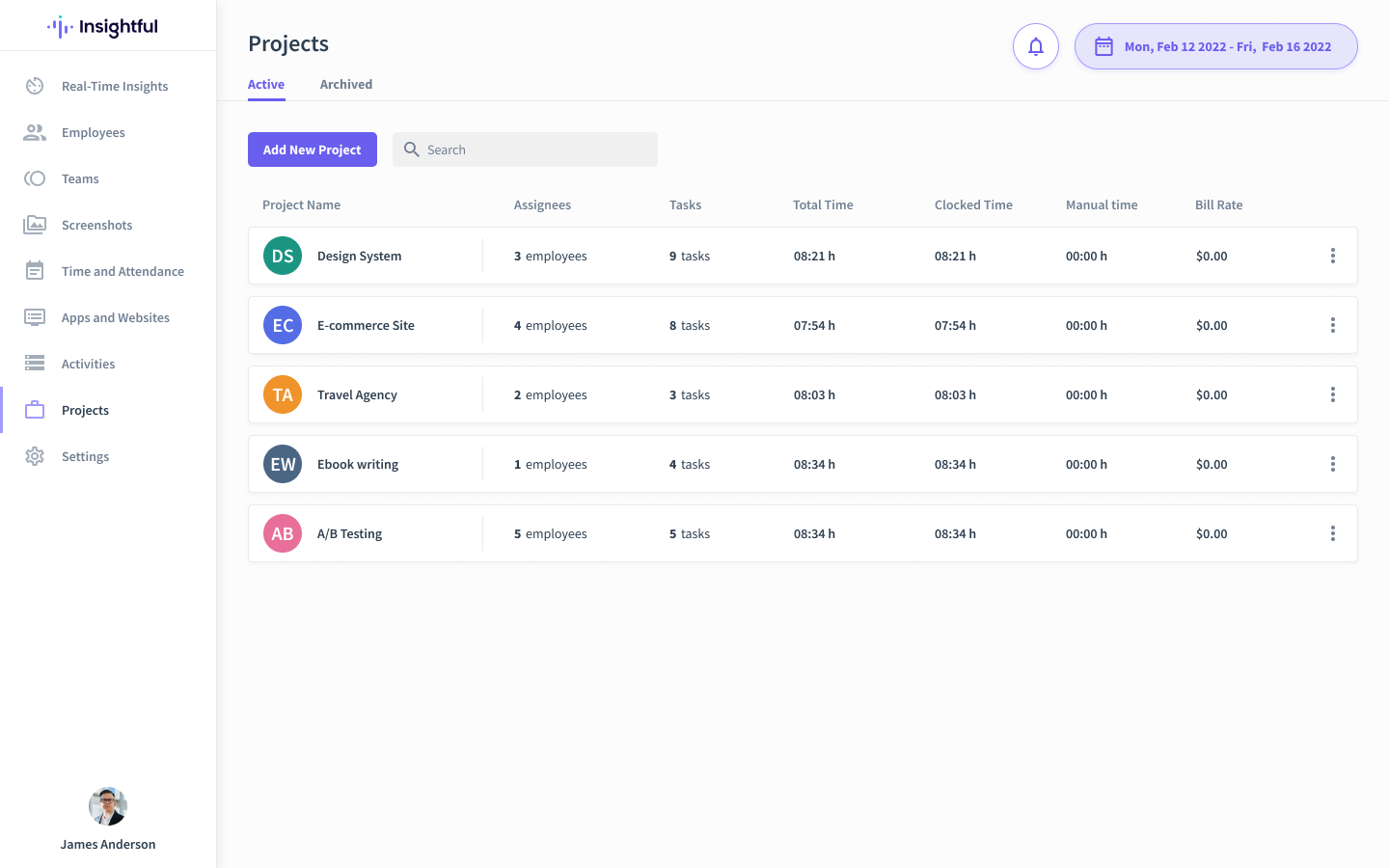This screenshot has width=1389, height=868.
Task: Open options for the Travel Agency project
Action: coord(1333,394)
